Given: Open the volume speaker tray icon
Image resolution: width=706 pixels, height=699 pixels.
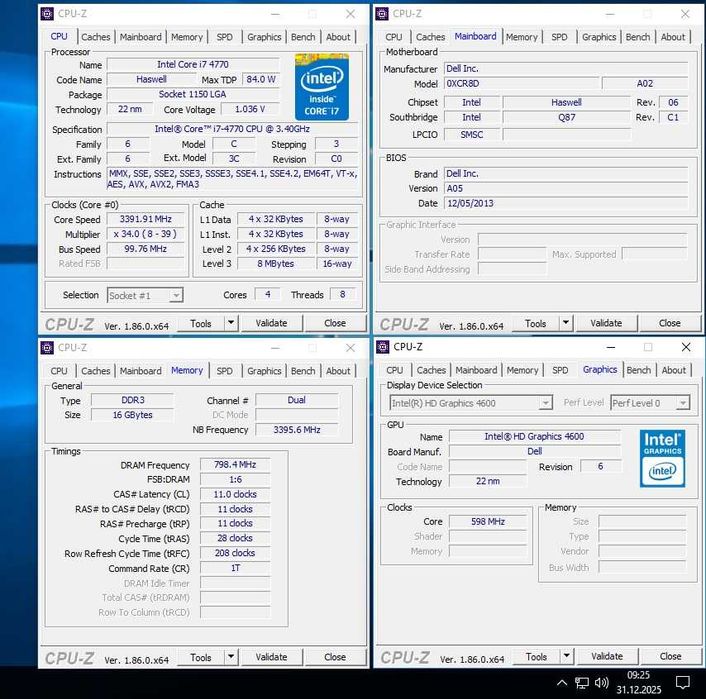Looking at the screenshot, I should [x=602, y=683].
